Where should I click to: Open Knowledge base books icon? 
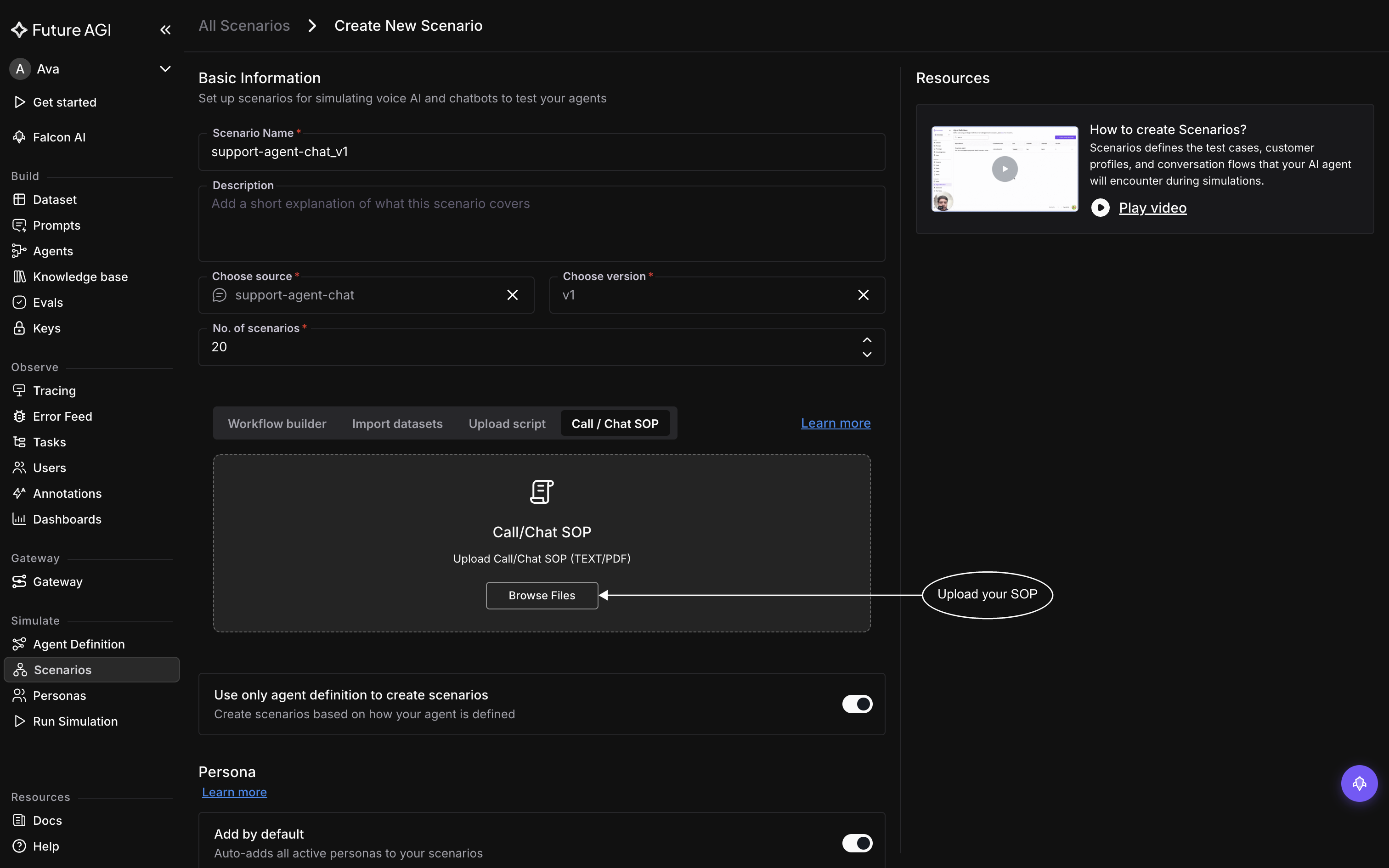coord(19,276)
